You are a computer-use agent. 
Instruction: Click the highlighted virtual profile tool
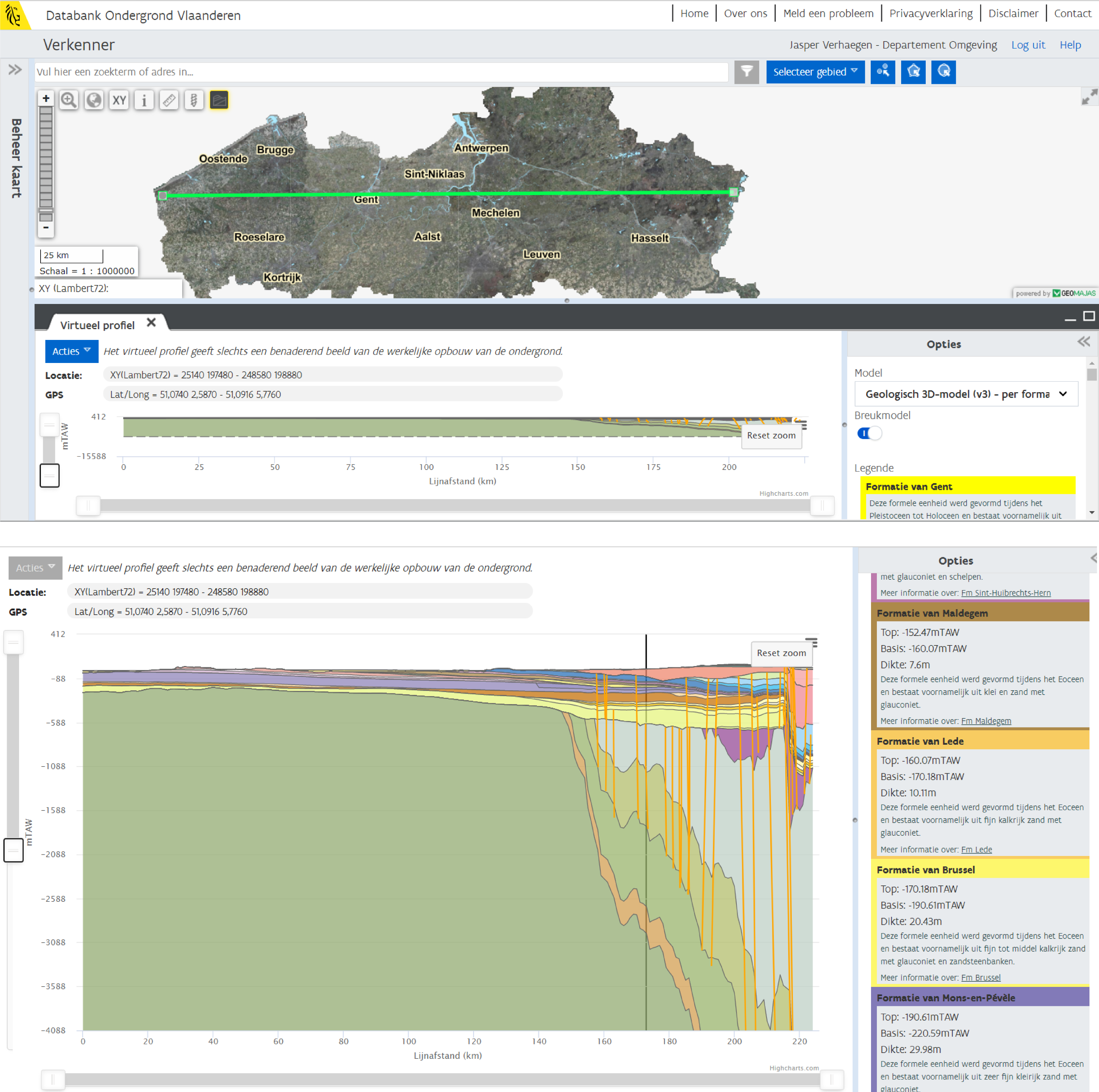[x=219, y=100]
